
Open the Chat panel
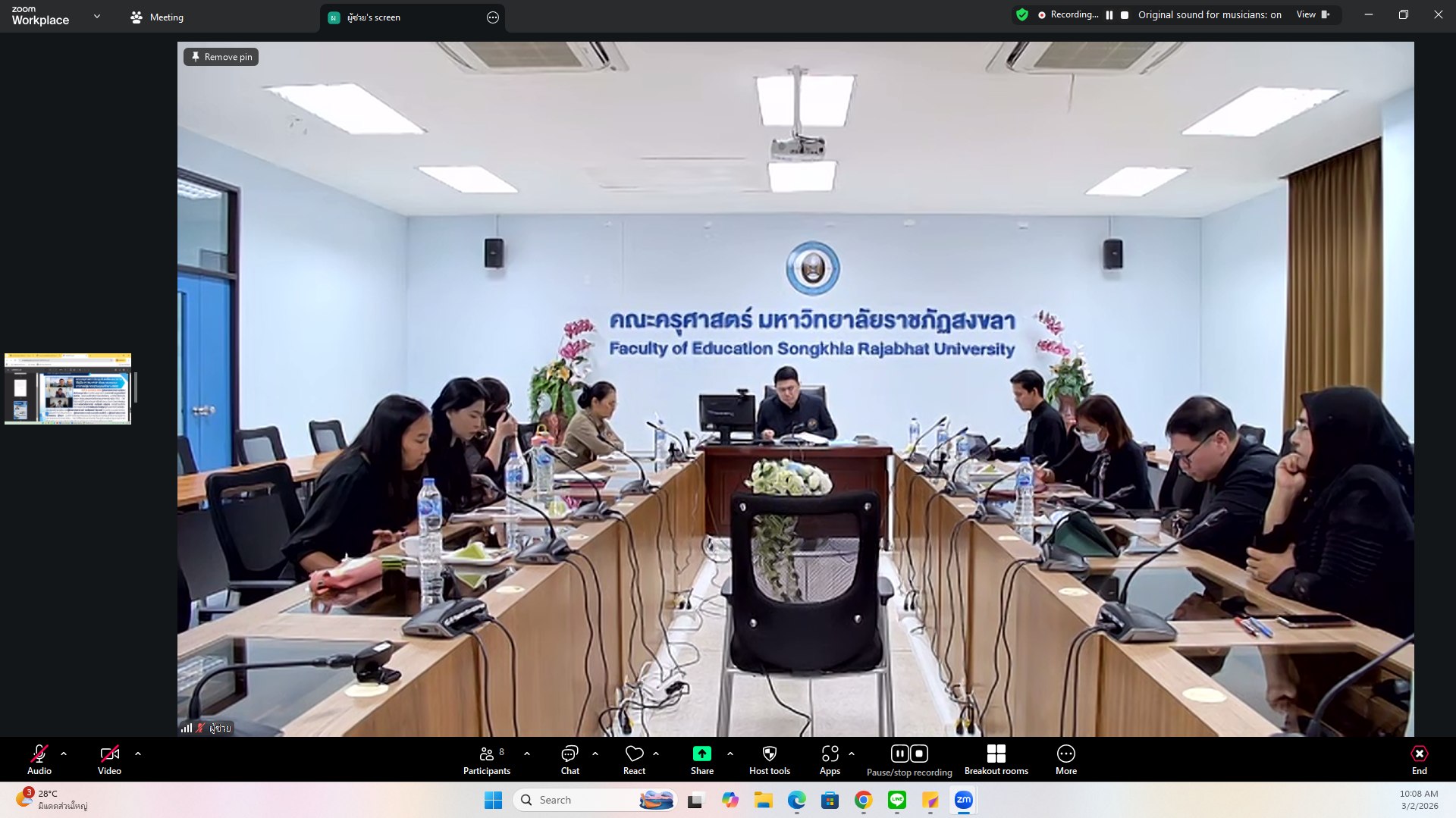point(570,760)
